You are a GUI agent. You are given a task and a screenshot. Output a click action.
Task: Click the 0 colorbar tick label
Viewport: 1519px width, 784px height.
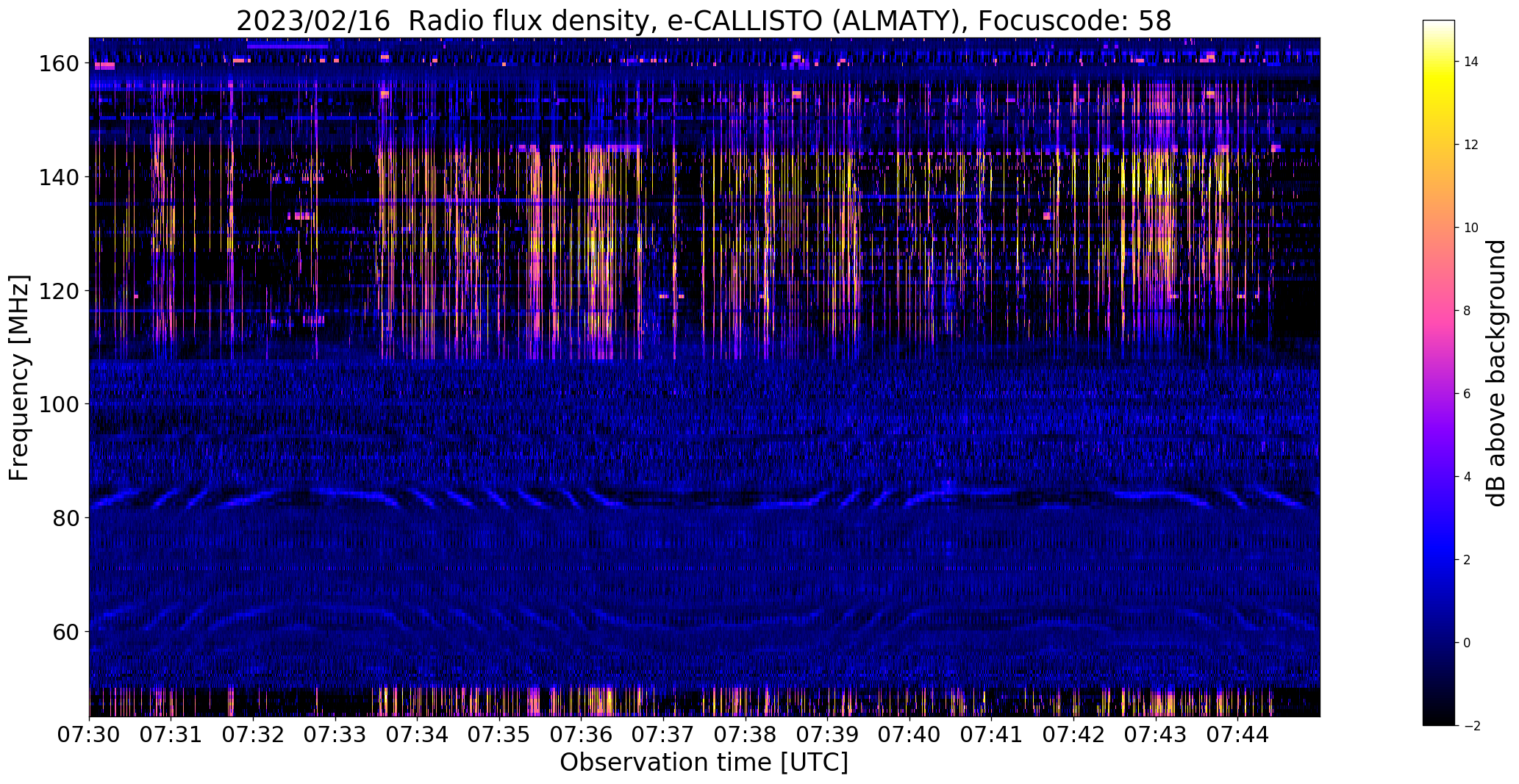1468,643
